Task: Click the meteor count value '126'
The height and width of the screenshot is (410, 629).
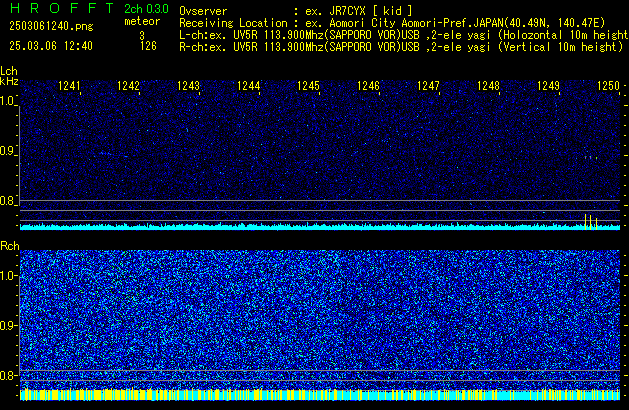Action: 148,46
